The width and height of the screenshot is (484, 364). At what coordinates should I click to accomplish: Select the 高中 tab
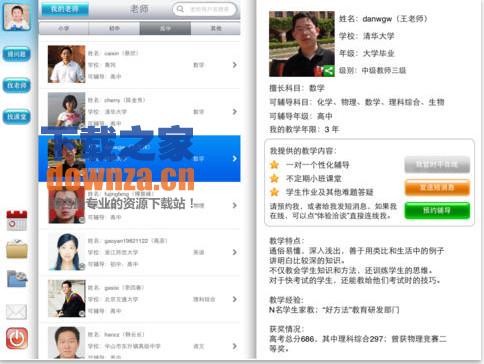(165, 29)
